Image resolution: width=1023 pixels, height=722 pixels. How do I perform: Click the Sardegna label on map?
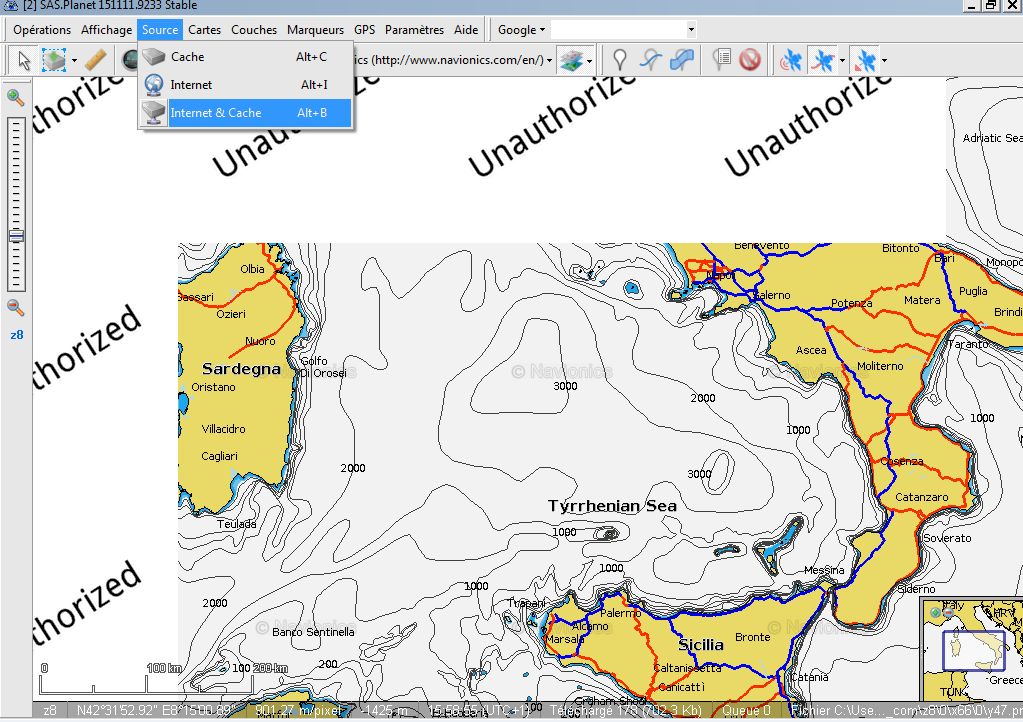pyautogui.click(x=241, y=369)
